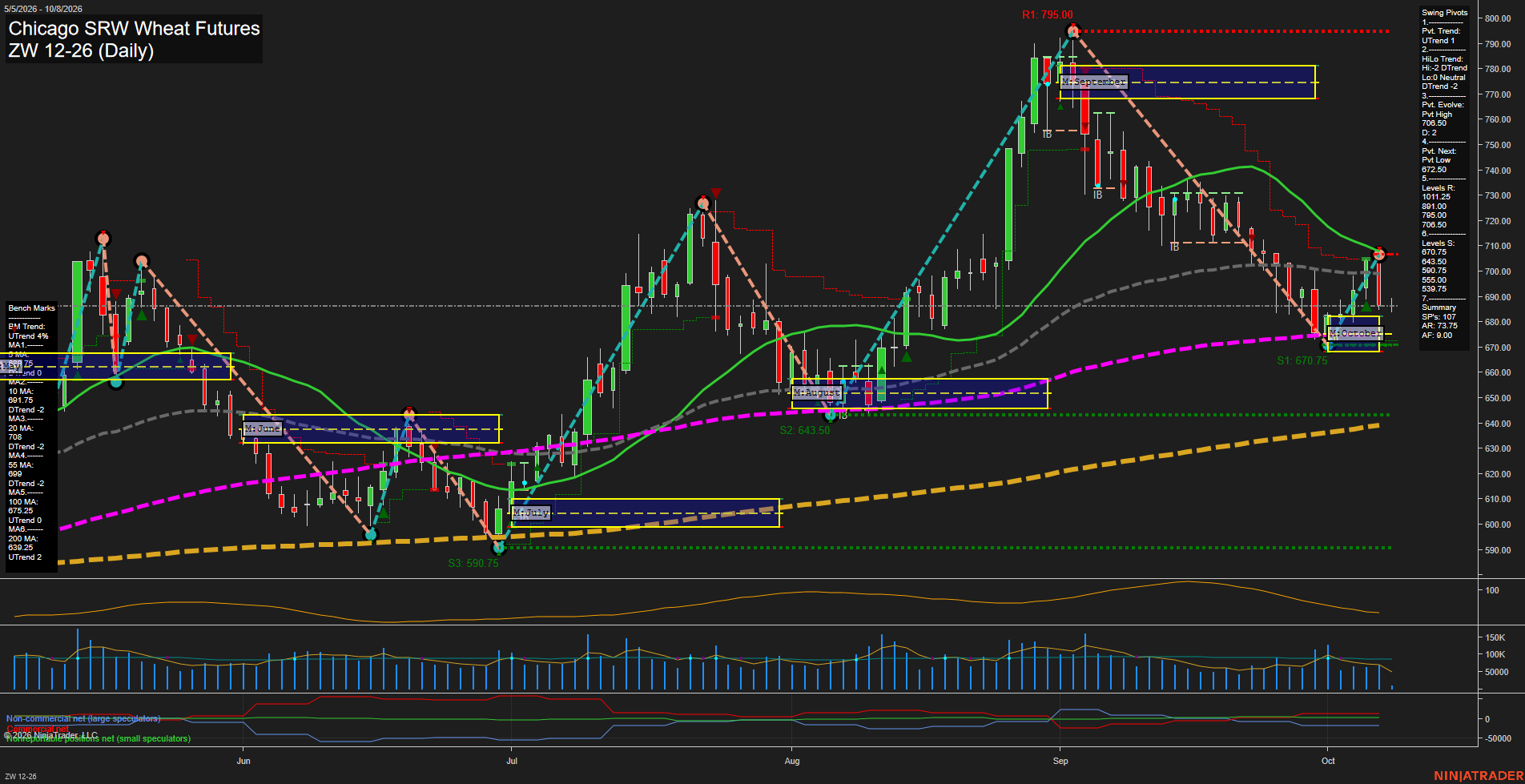Click the date range '5/5/2026 - 10/8/2026'
The width and height of the screenshot is (1525, 784).
[43, 9]
